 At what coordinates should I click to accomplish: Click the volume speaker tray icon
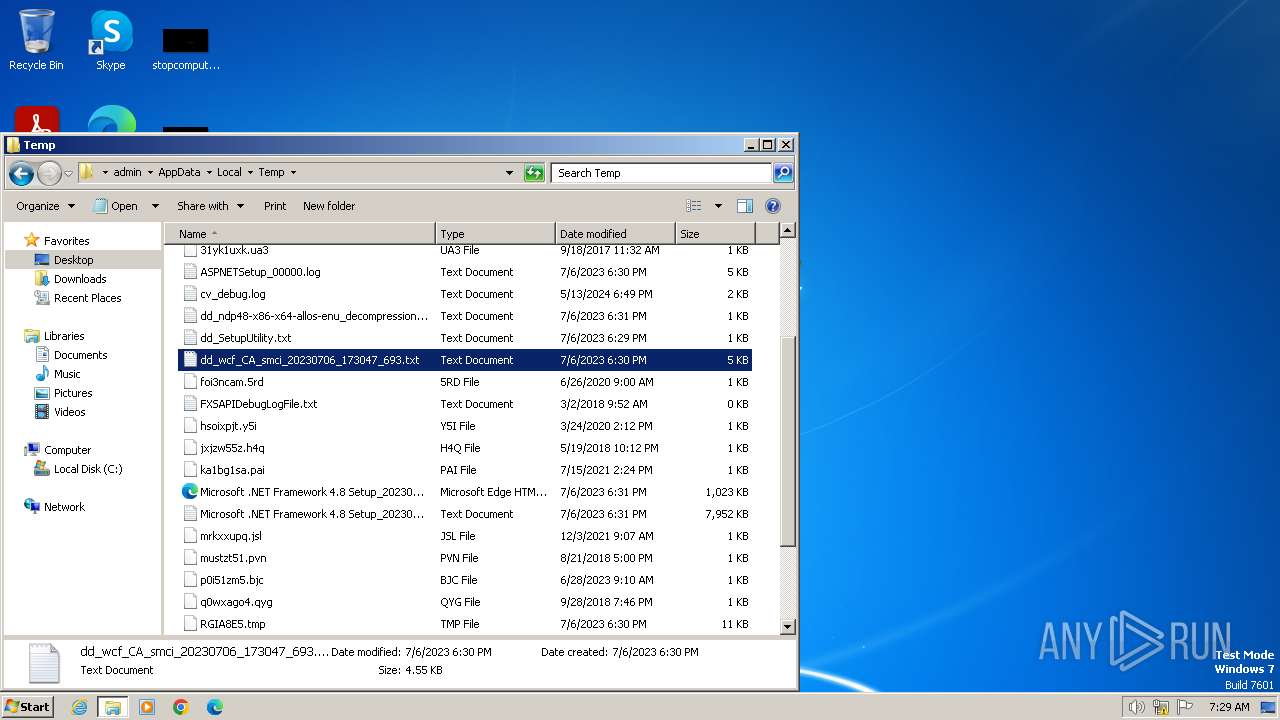pyautogui.click(x=1136, y=707)
